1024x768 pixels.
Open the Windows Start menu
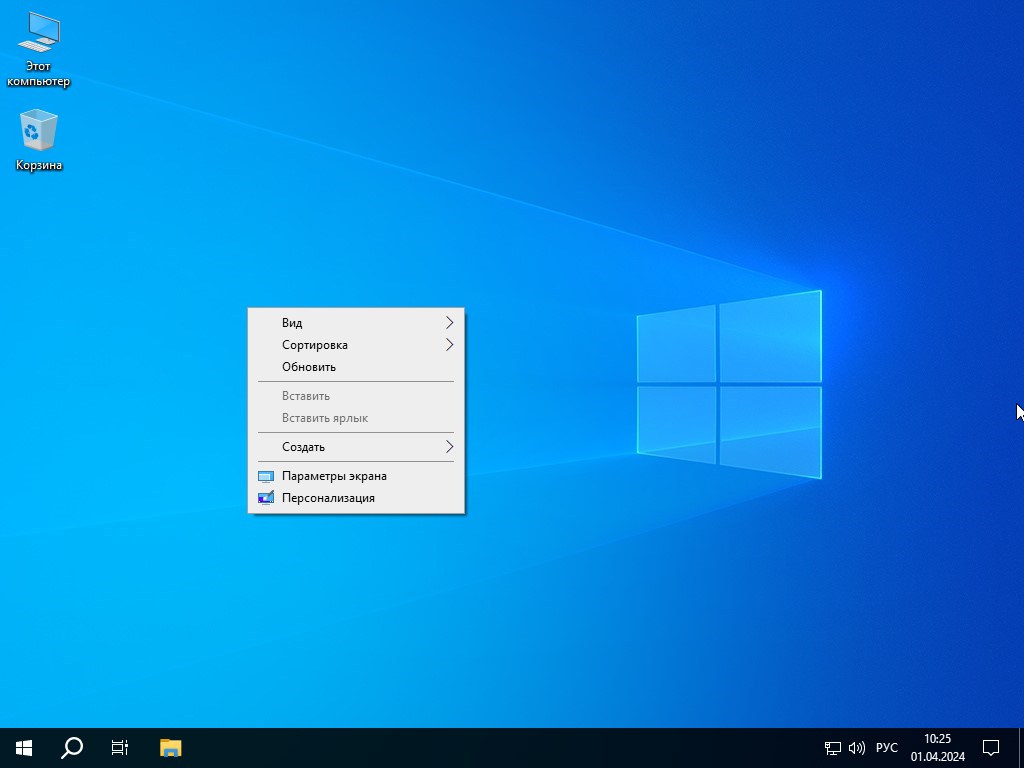pyautogui.click(x=24, y=747)
